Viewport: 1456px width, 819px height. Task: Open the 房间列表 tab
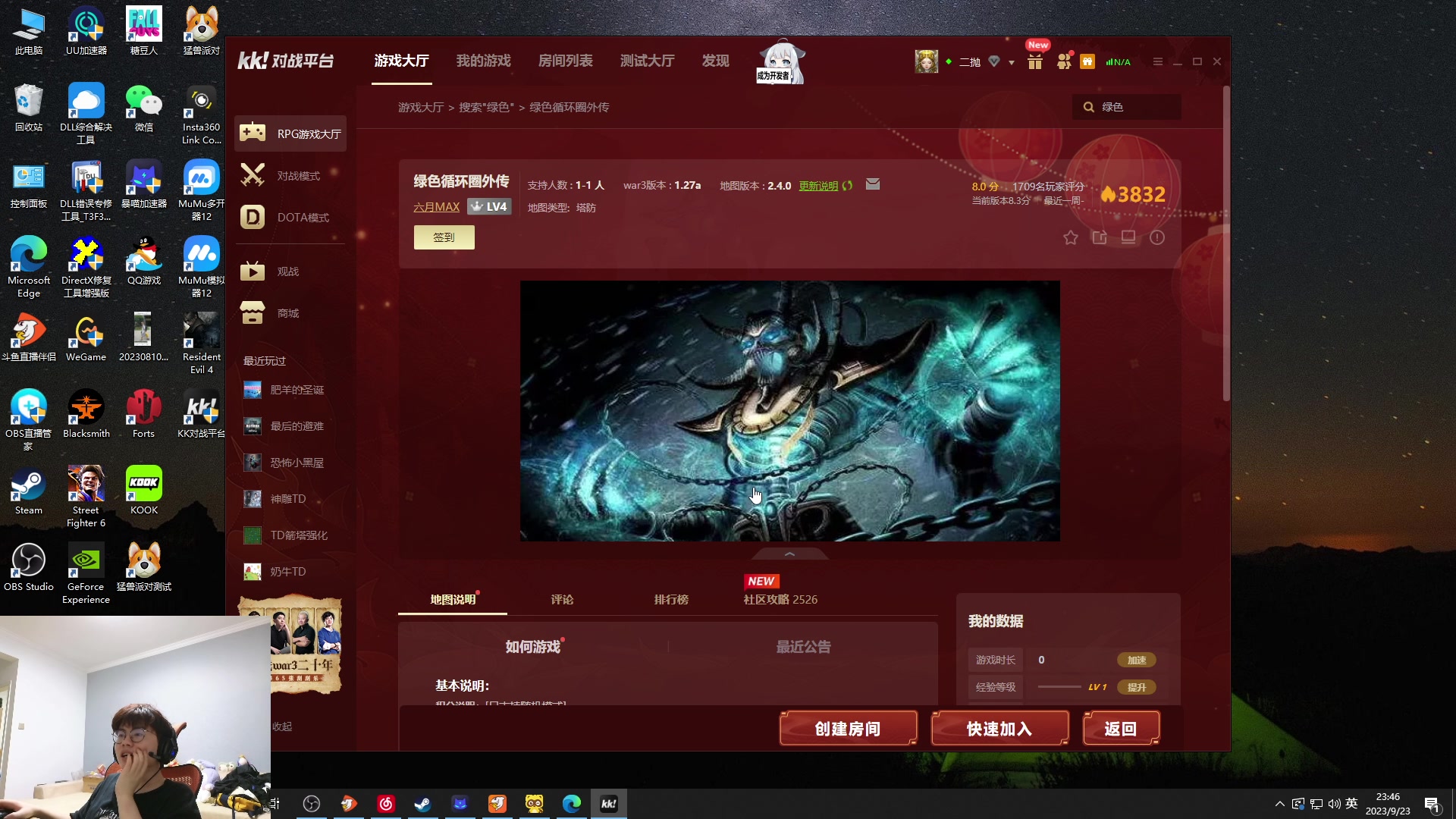click(565, 61)
